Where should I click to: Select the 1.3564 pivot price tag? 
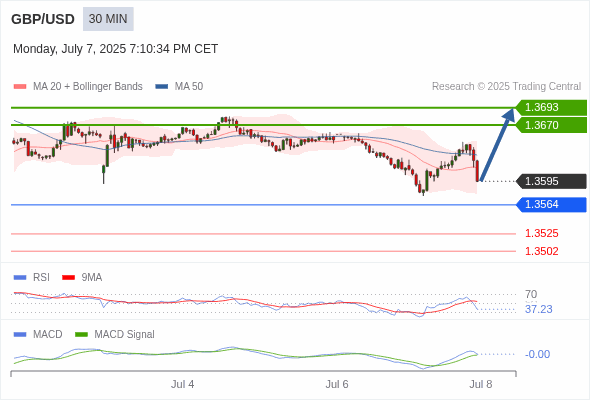click(x=551, y=204)
